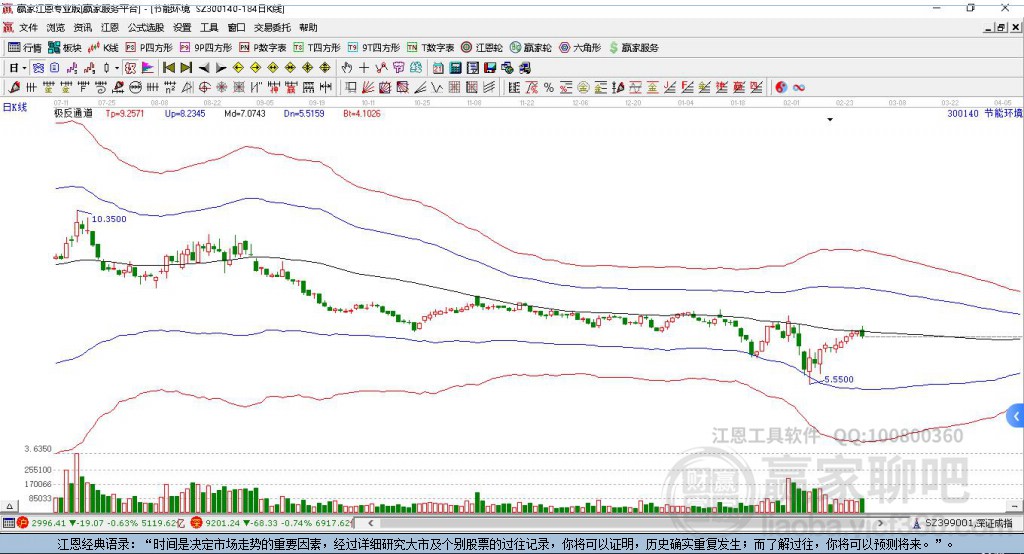
Task: Open the 江恩 menu
Action: 110,27
